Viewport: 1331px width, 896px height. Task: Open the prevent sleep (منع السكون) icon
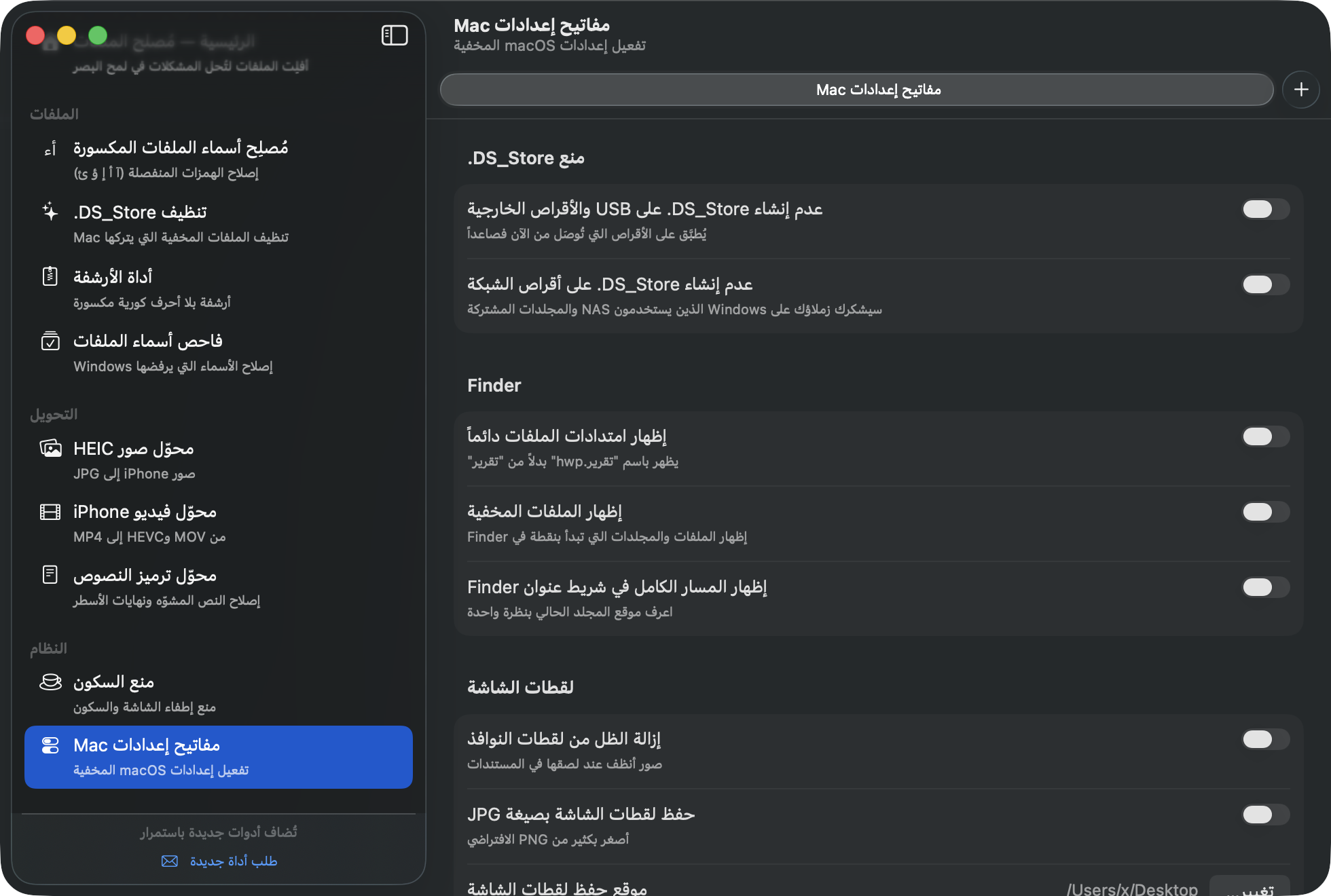point(50,682)
